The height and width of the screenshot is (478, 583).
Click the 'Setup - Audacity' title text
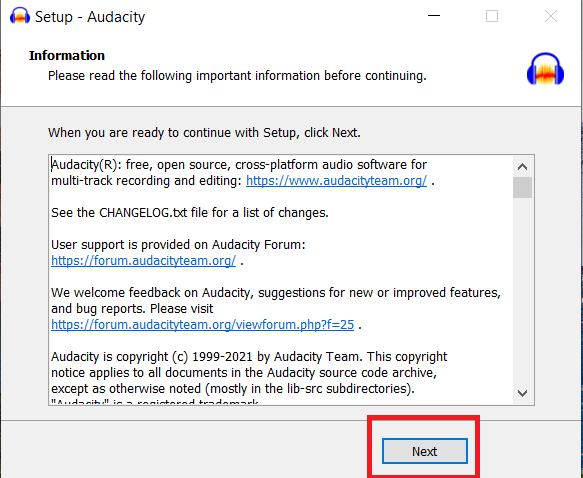pyautogui.click(x=90, y=17)
